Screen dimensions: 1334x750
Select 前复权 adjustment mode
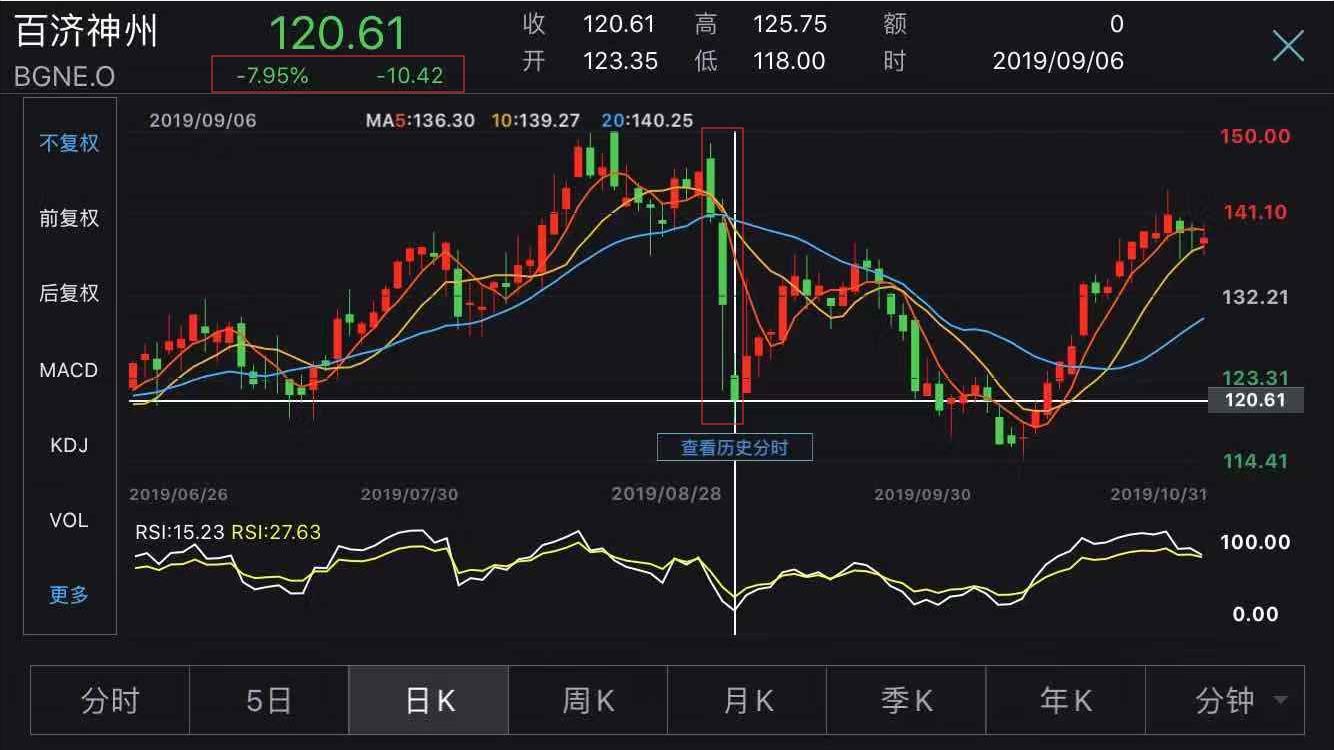[x=69, y=218]
